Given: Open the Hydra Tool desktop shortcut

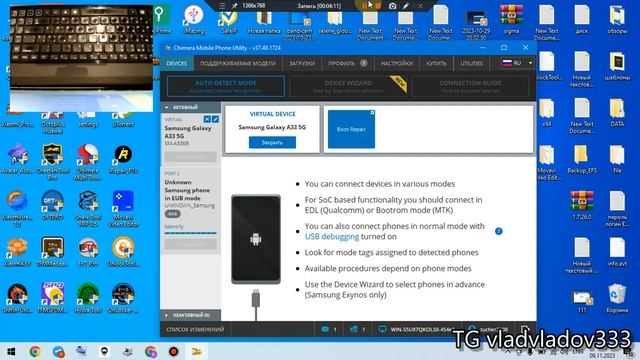Looking at the screenshot, I should (88, 298).
